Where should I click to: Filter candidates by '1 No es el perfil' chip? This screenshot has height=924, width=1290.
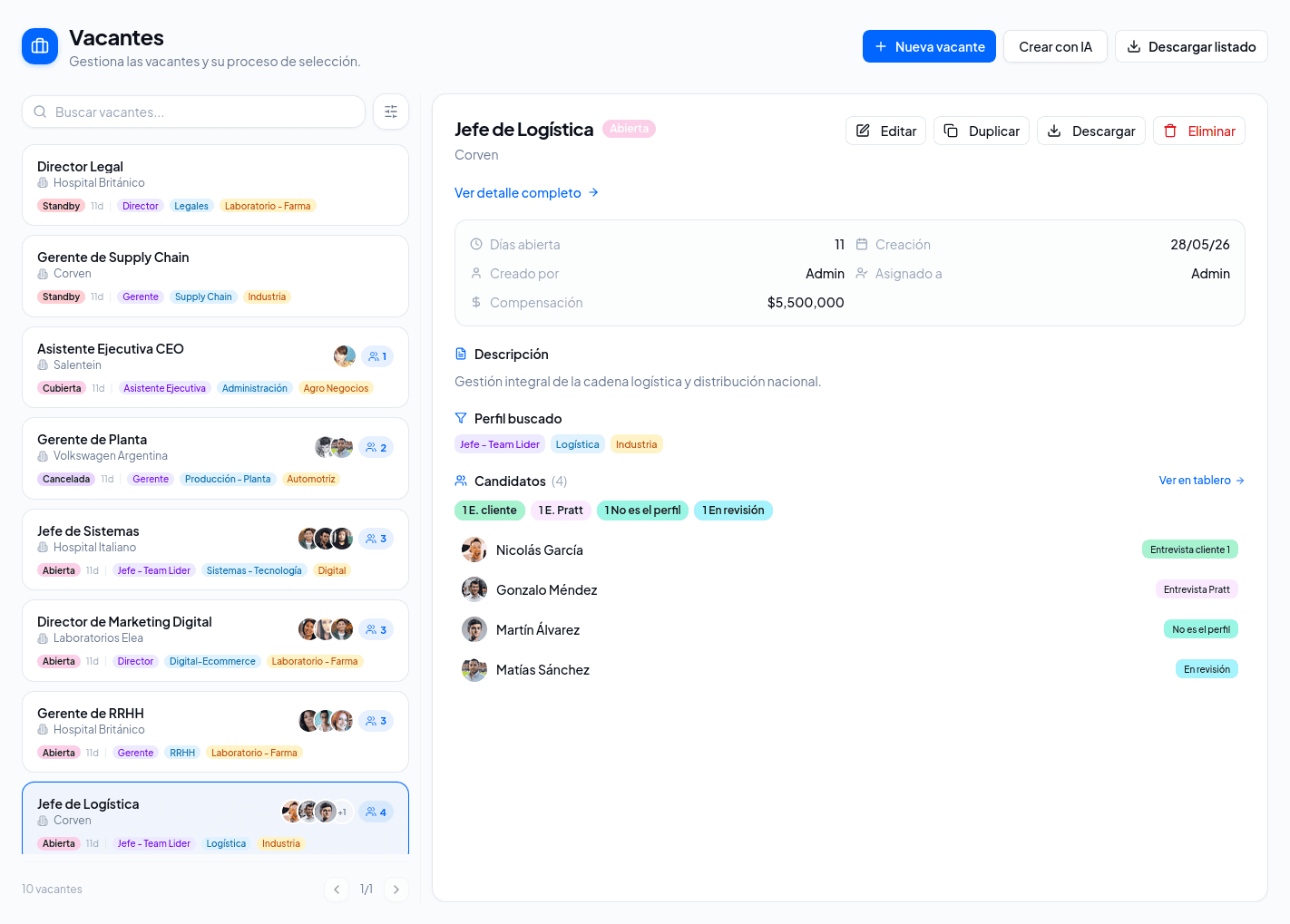(x=643, y=511)
